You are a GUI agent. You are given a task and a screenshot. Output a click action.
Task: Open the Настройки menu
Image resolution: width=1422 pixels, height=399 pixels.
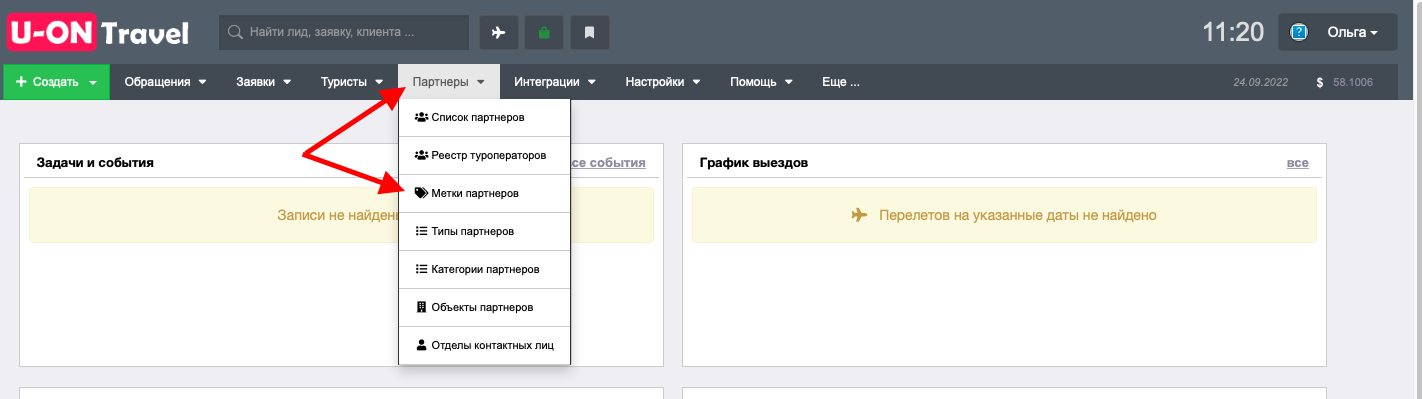(662, 82)
